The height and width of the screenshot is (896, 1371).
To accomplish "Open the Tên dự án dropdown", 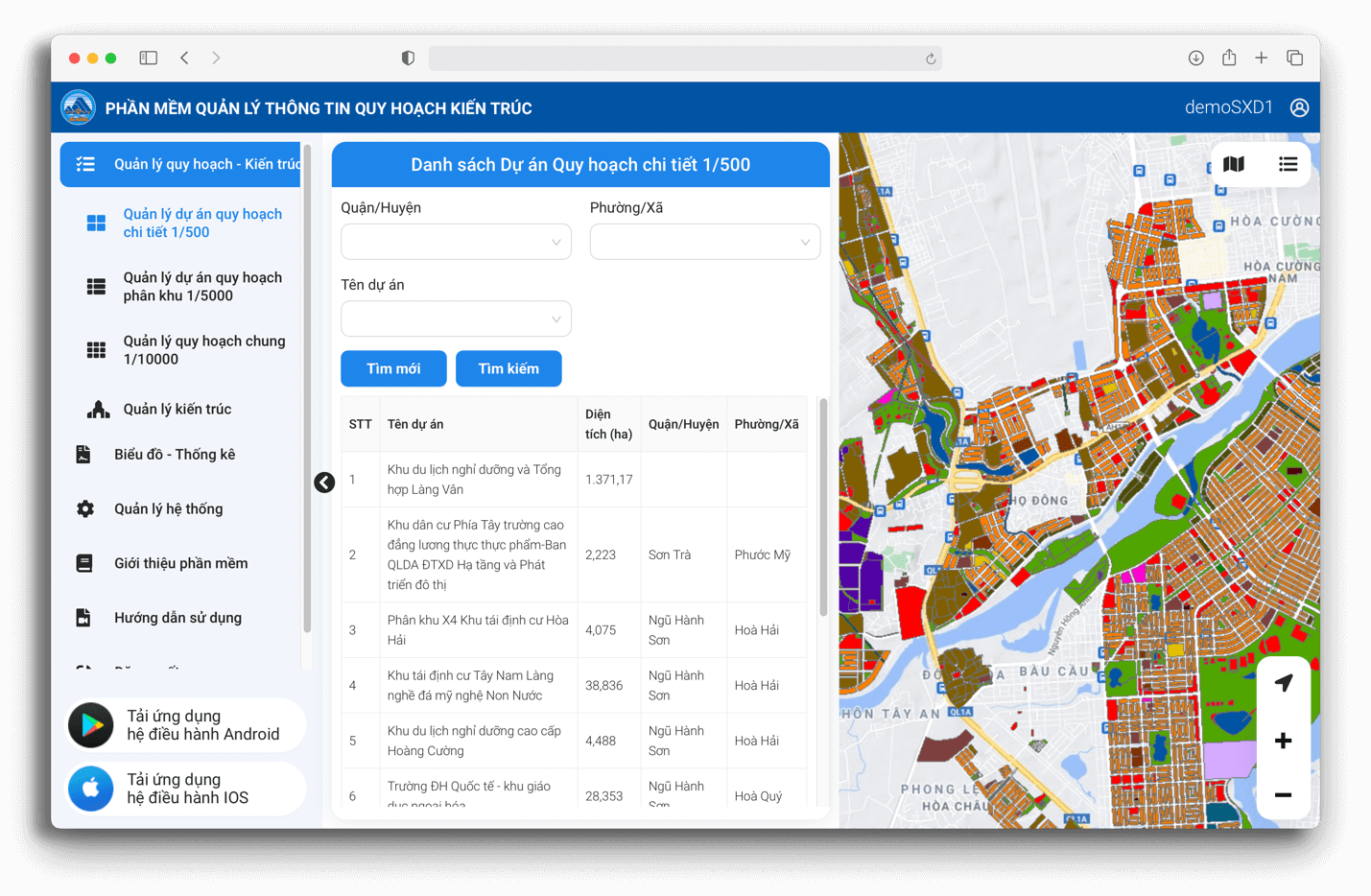I will click(456, 318).
